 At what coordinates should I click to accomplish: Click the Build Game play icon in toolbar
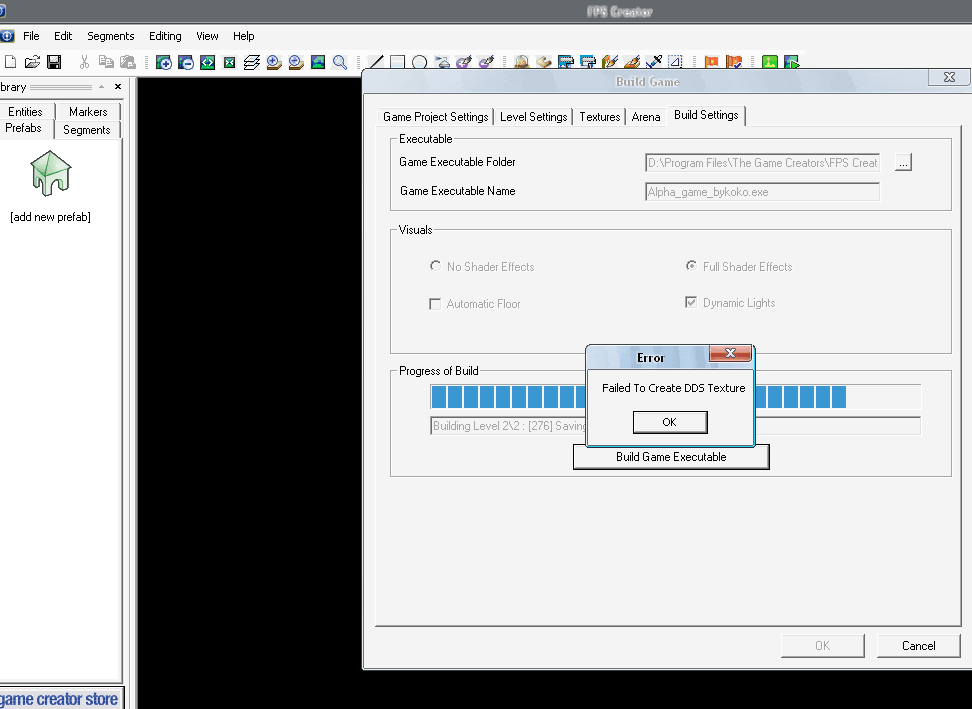point(792,62)
